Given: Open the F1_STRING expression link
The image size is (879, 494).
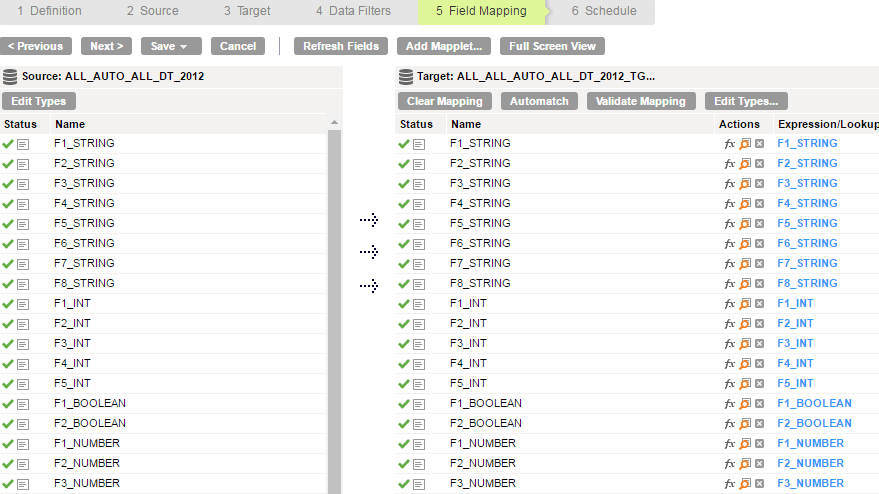Looking at the screenshot, I should (x=807, y=144).
